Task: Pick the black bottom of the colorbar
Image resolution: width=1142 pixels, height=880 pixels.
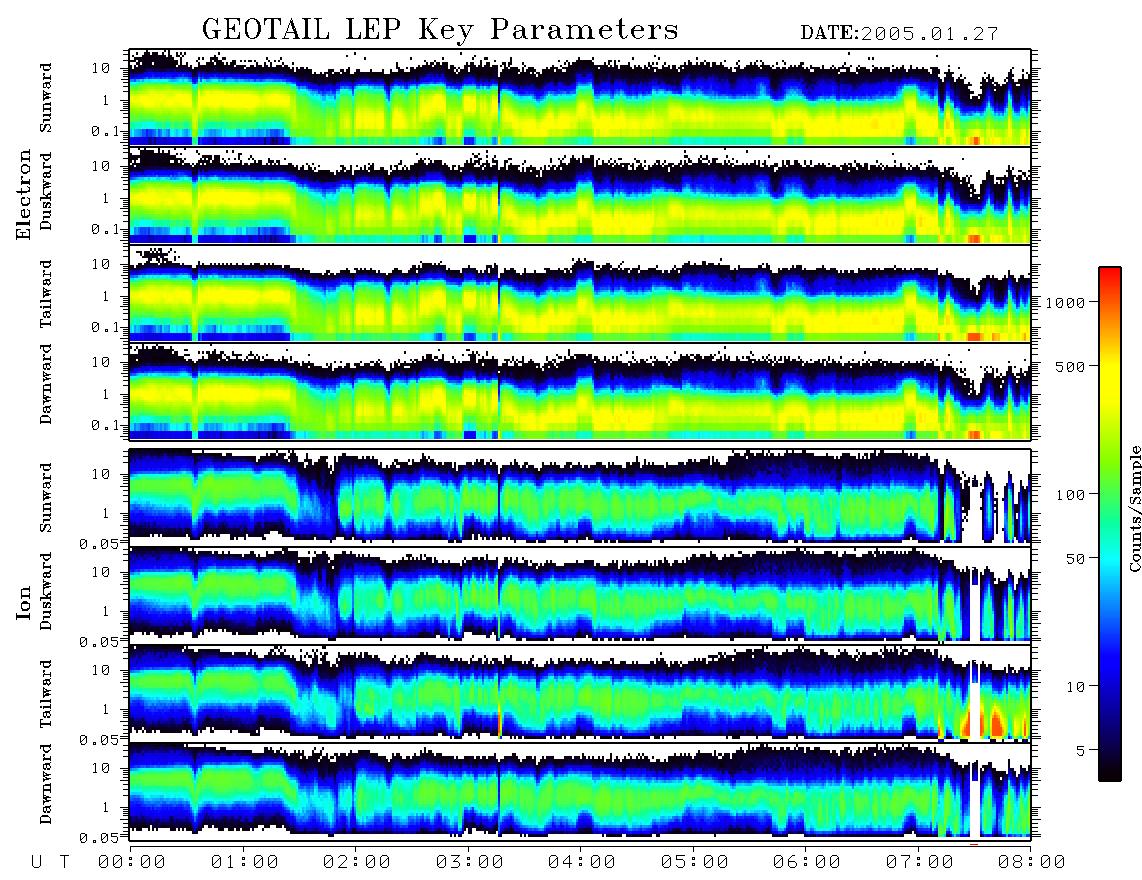Action: click(x=1110, y=771)
